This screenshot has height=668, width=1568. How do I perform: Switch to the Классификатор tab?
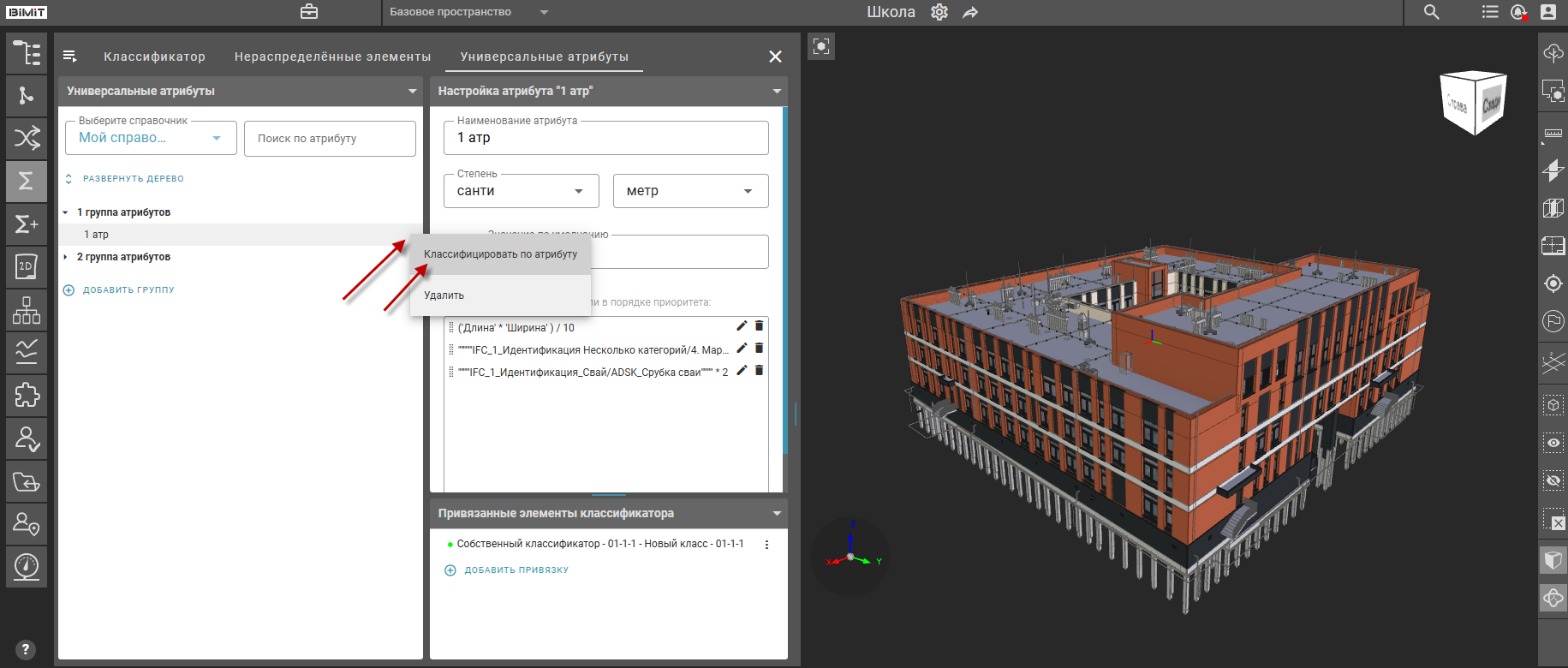[x=154, y=57]
